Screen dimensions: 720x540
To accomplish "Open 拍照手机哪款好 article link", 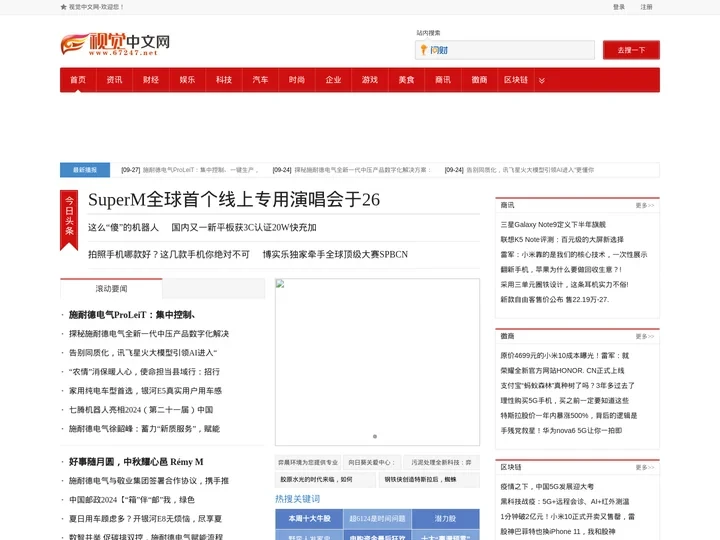I will point(169,254).
